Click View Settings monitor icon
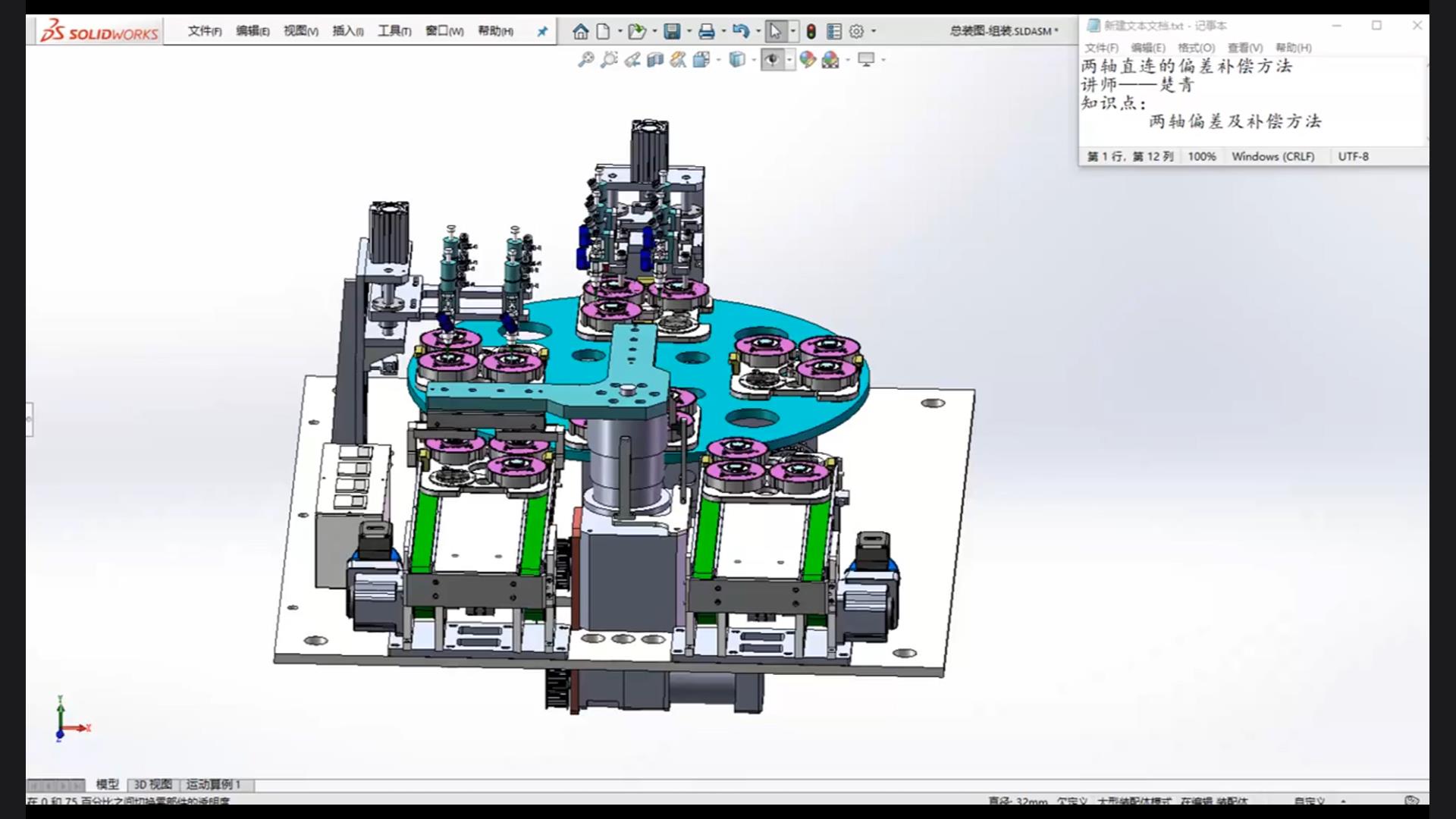The width and height of the screenshot is (1456, 819). pyautogui.click(x=866, y=59)
